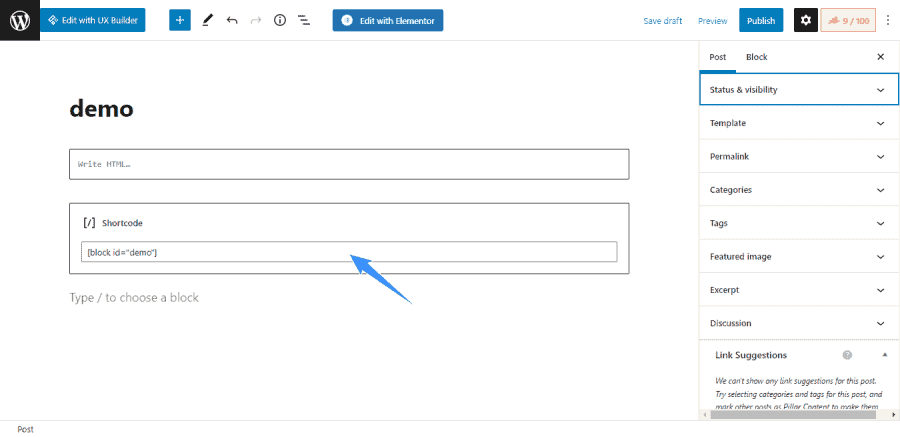Toggle the settings gear sidebar
Image resolution: width=900 pixels, height=437 pixels.
click(805, 20)
